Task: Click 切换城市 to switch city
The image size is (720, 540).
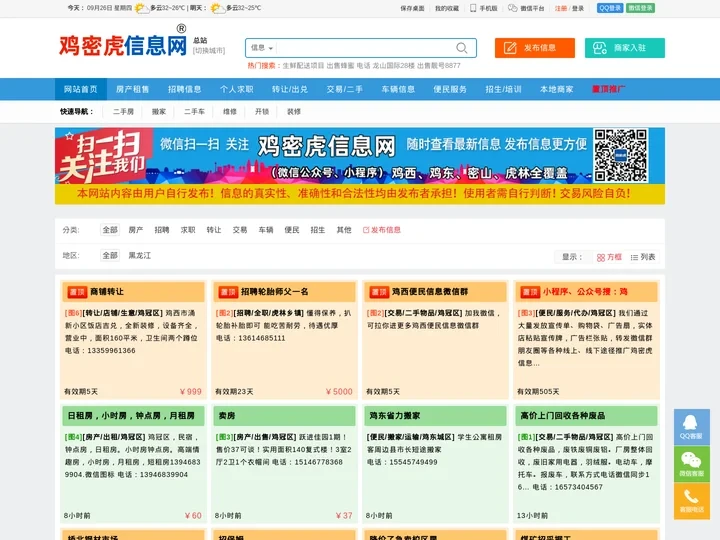Action: (x=209, y=51)
